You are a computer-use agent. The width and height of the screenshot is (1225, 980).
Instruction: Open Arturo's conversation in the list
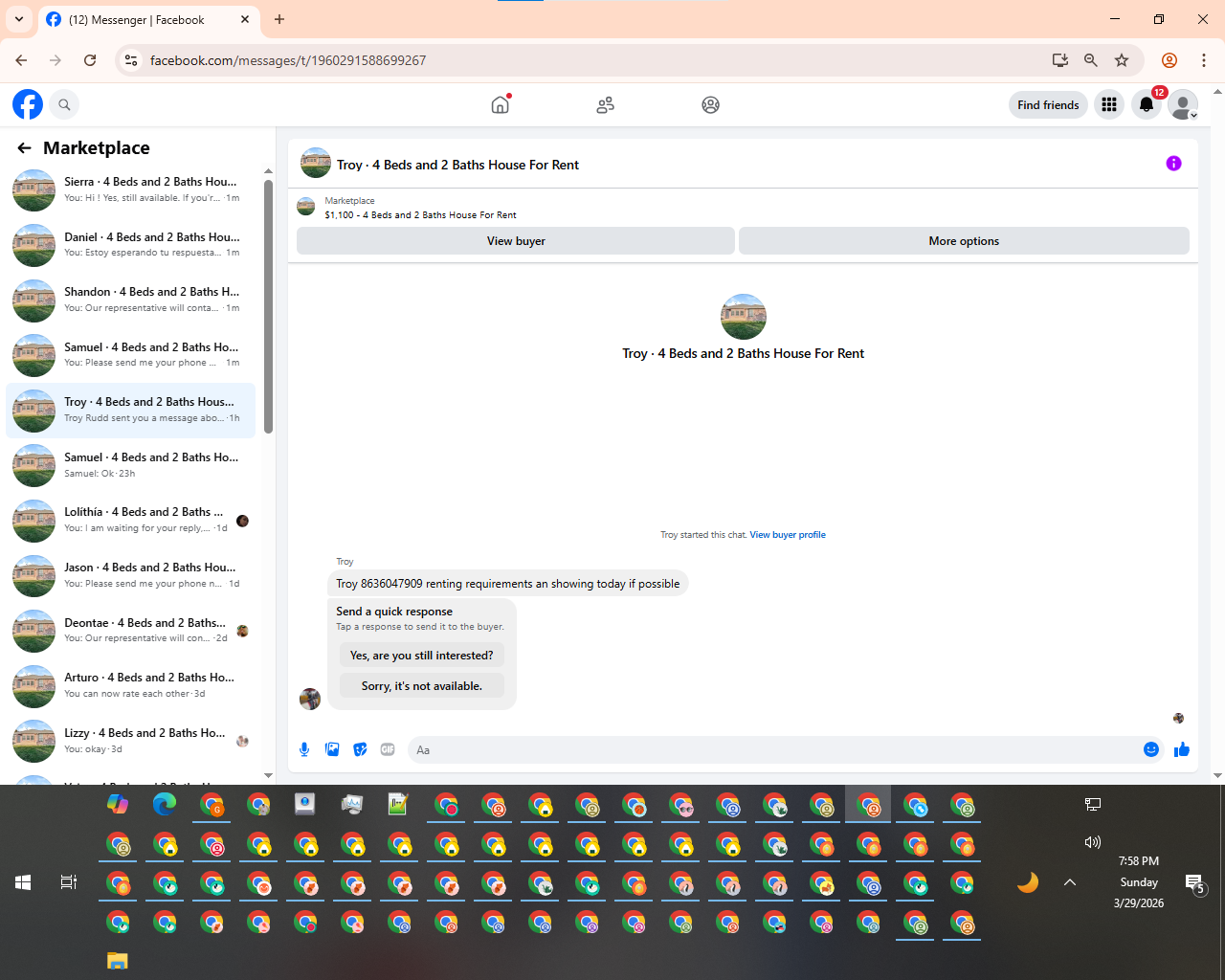click(131, 685)
